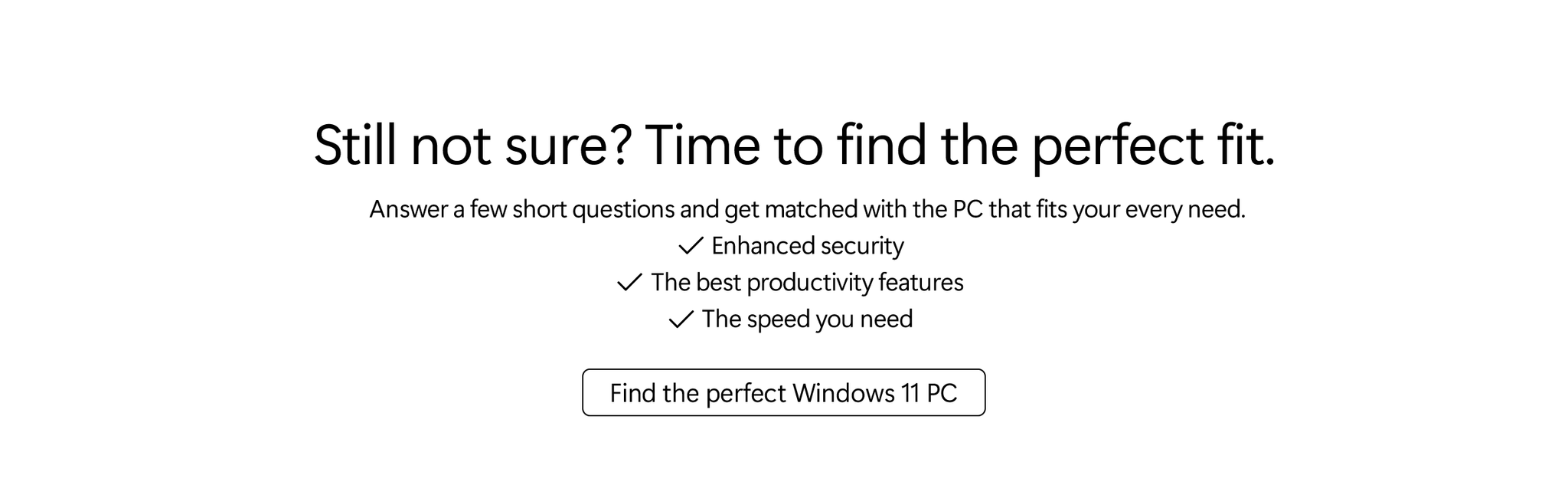Click the checkmark icon beside Enhanced security
The width and height of the screenshot is (1568, 498).
pos(691,246)
